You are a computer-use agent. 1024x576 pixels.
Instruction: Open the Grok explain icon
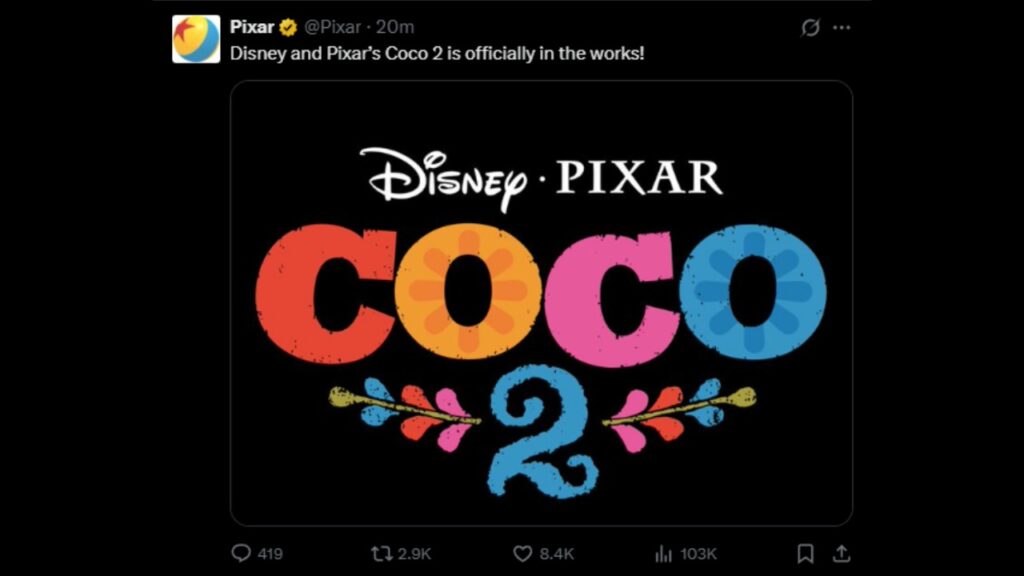coord(810,28)
